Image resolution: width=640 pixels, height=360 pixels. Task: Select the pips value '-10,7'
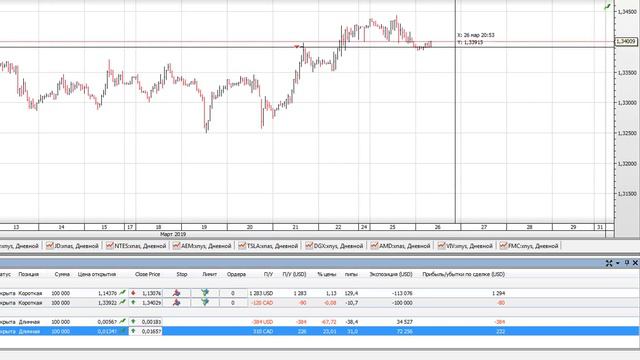(x=351, y=303)
